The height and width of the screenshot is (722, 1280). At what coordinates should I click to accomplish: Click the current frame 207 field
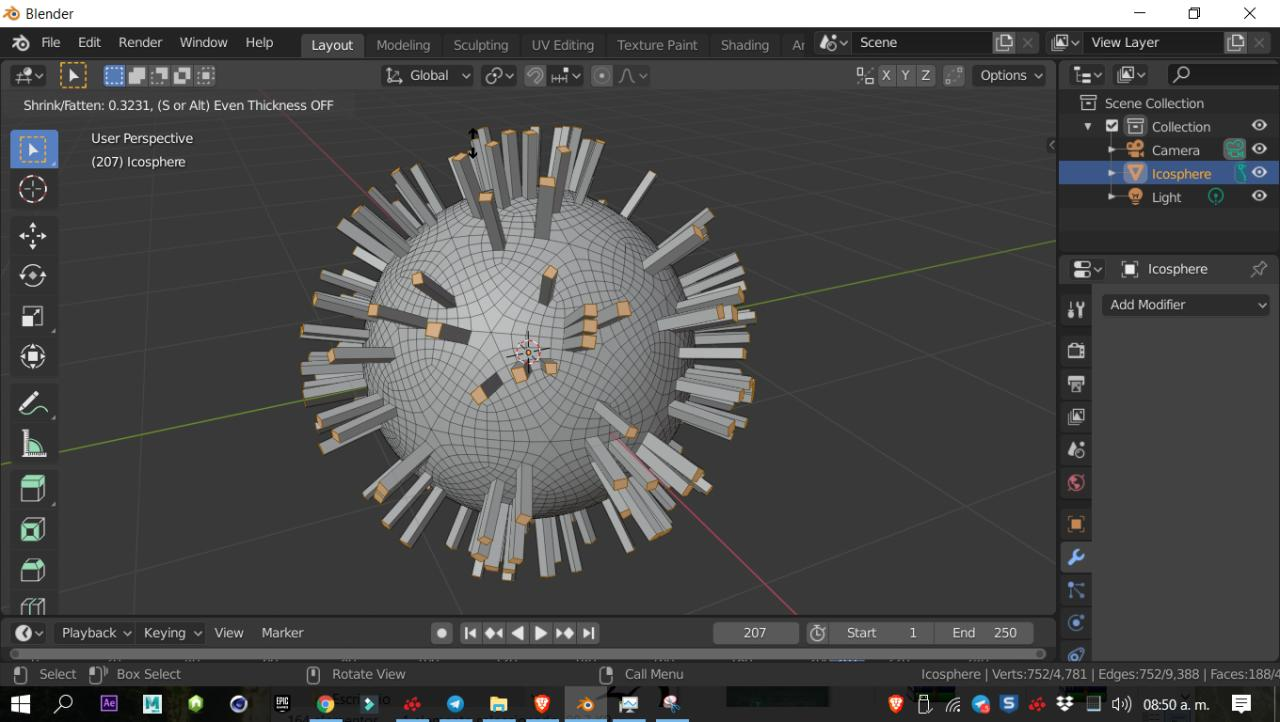point(755,633)
